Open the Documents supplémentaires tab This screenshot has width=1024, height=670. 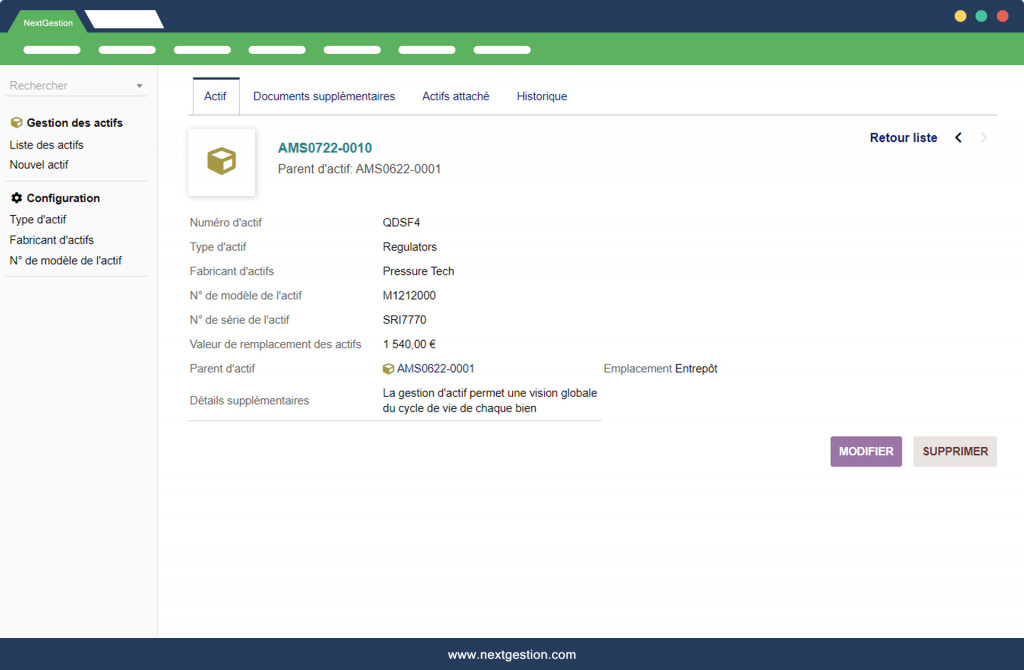[x=324, y=97]
